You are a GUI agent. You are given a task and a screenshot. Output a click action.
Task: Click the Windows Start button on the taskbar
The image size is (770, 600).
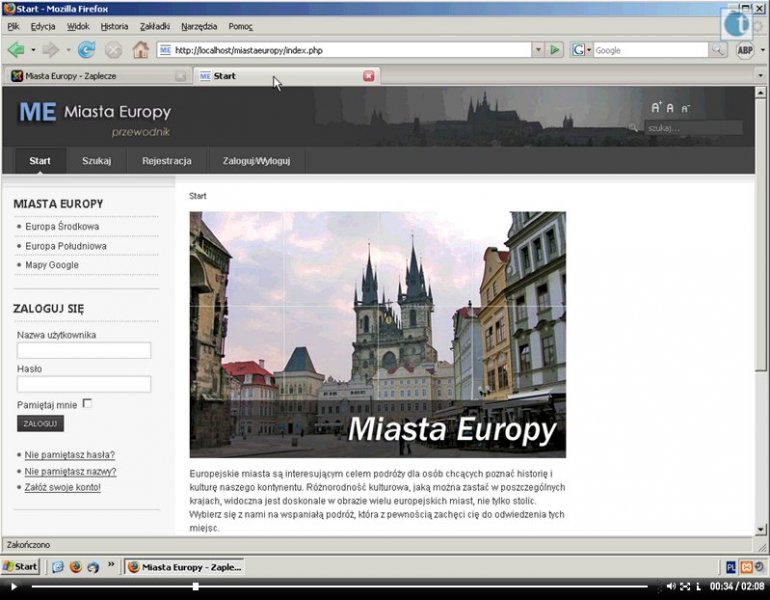20,566
